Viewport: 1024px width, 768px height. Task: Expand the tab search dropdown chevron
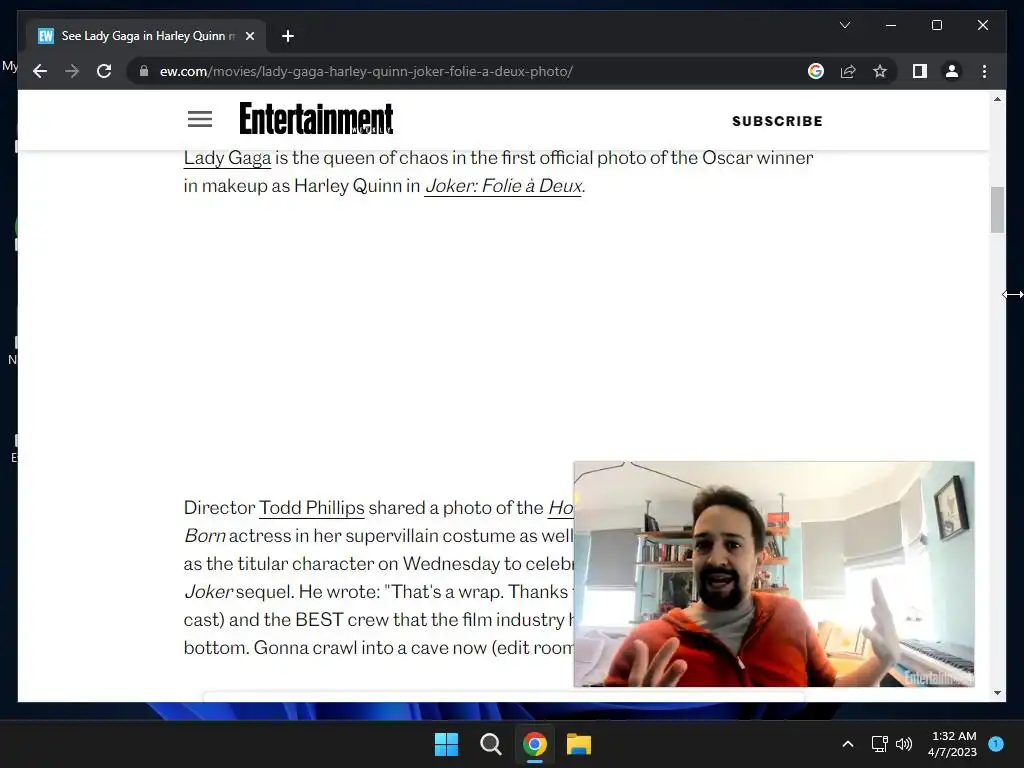(x=844, y=25)
